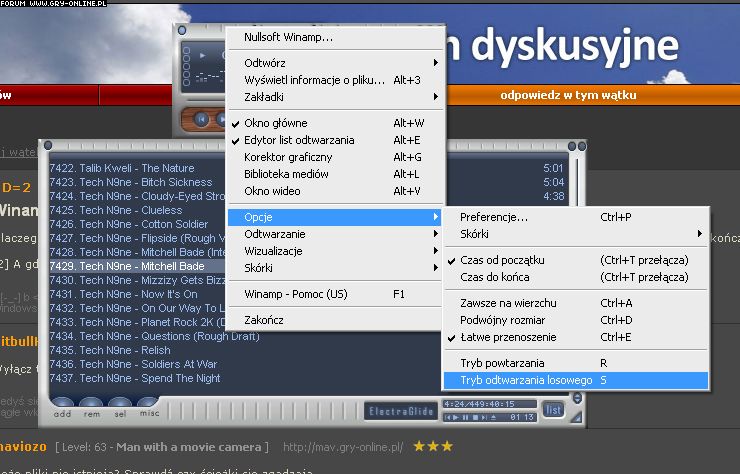
Task: Select '7434. Tech N9ne - Questions (Rough Draft)'
Action: click(154, 336)
